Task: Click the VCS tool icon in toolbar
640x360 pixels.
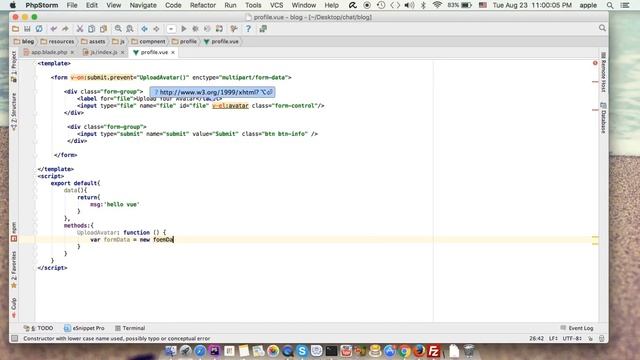Action: 234,29
